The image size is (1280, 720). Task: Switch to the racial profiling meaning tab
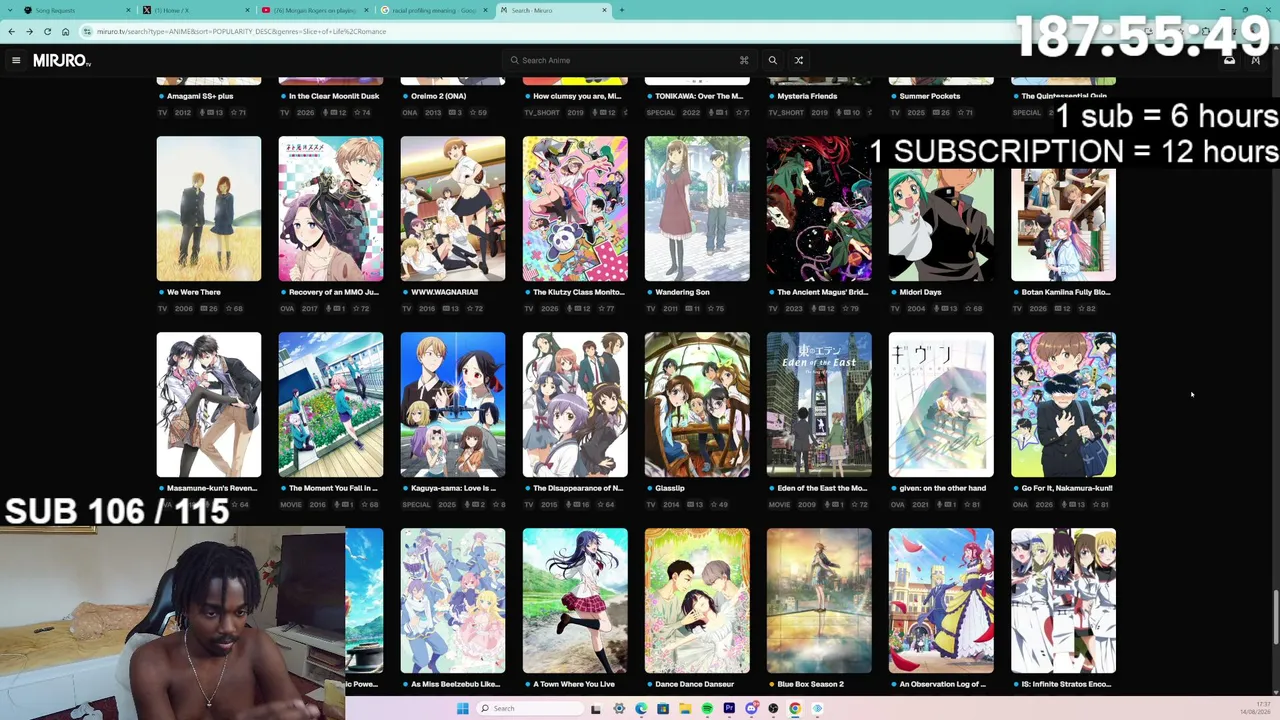(433, 10)
